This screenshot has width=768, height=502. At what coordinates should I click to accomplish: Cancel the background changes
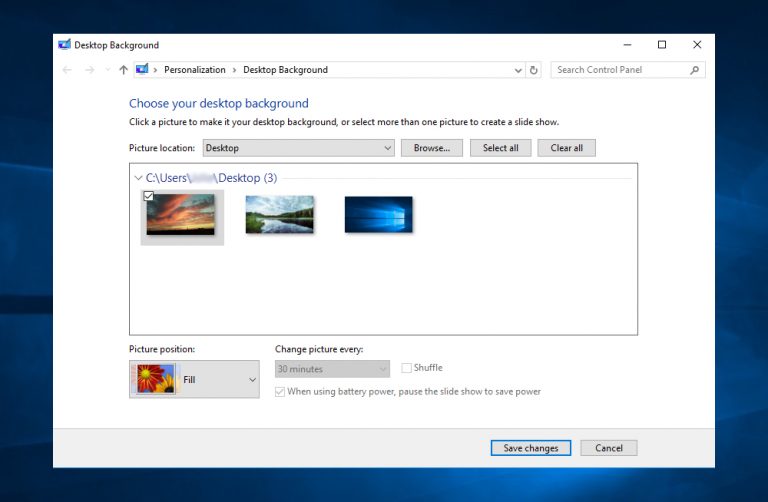[609, 448]
